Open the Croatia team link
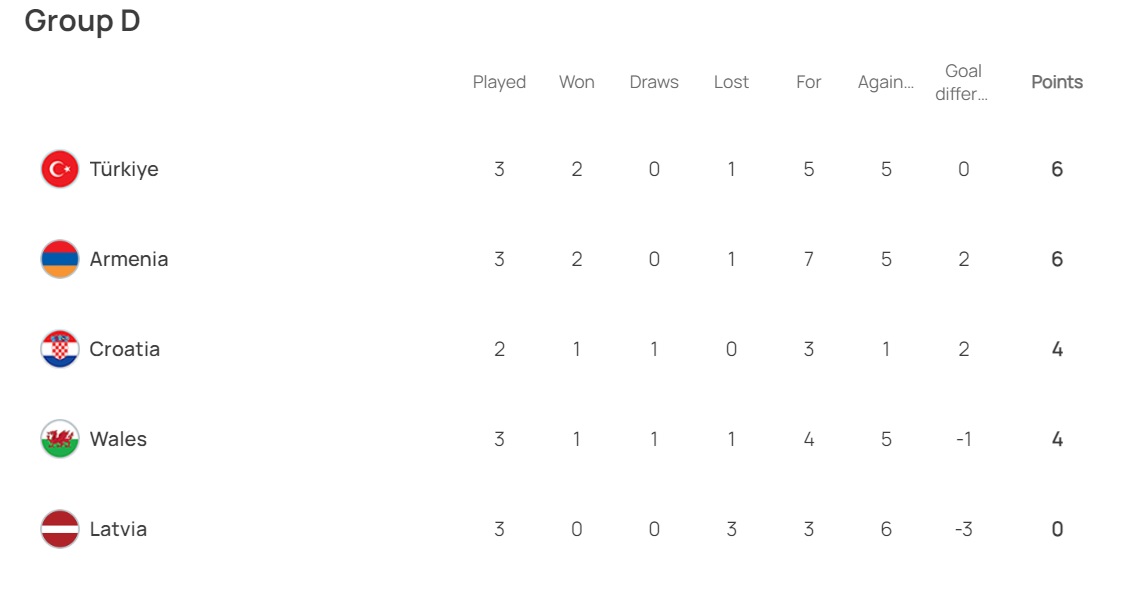The width and height of the screenshot is (1131, 601). pyautogui.click(x=125, y=349)
